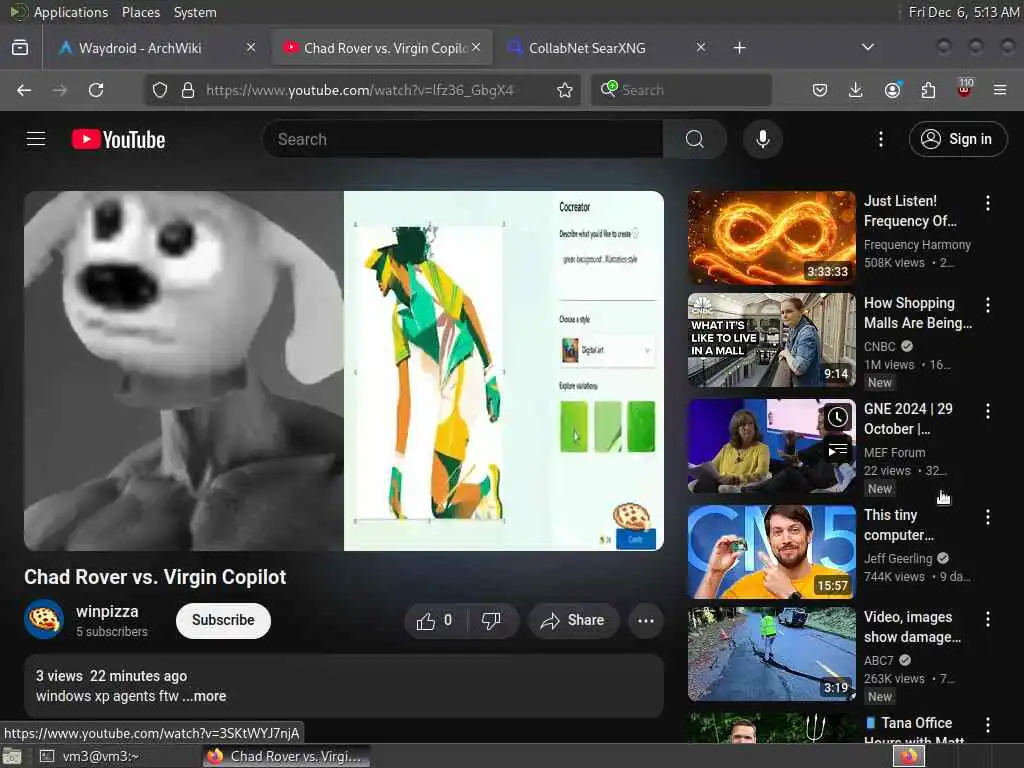Open options for This tiny computer video

coord(987,517)
